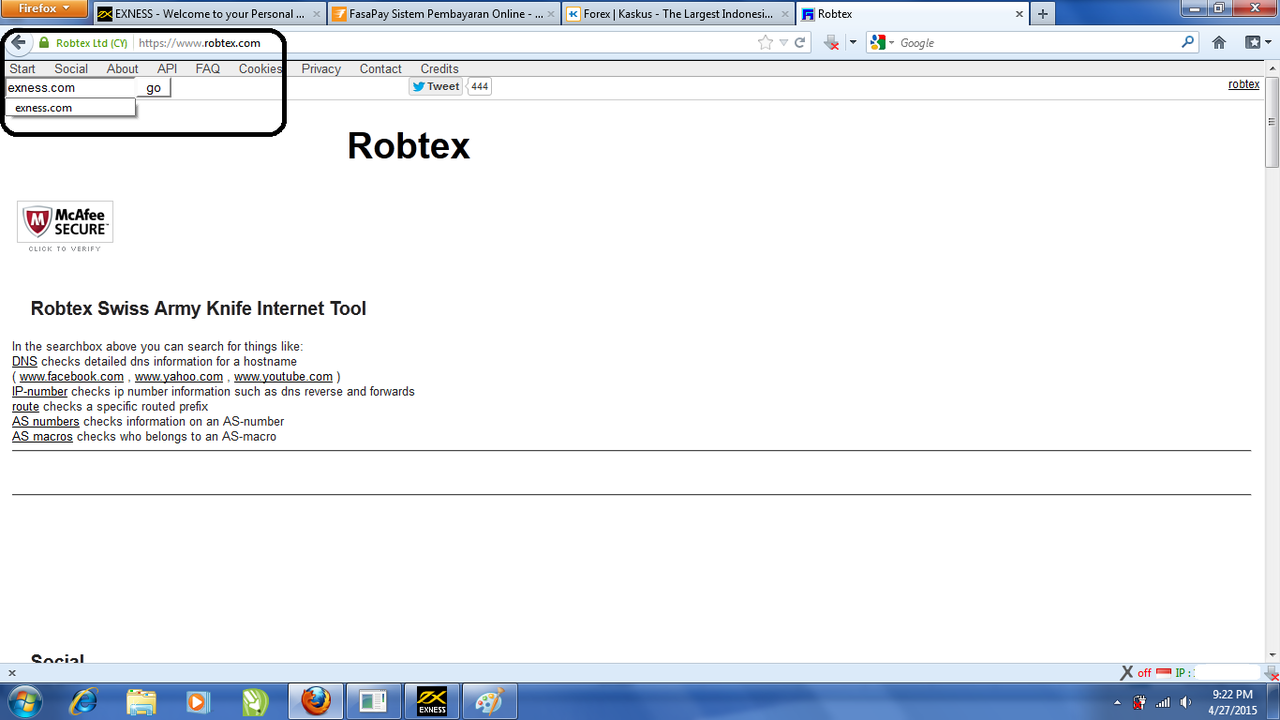Open the green CorelDRAW taskbar icon
This screenshot has width=1280, height=720.
256,702
